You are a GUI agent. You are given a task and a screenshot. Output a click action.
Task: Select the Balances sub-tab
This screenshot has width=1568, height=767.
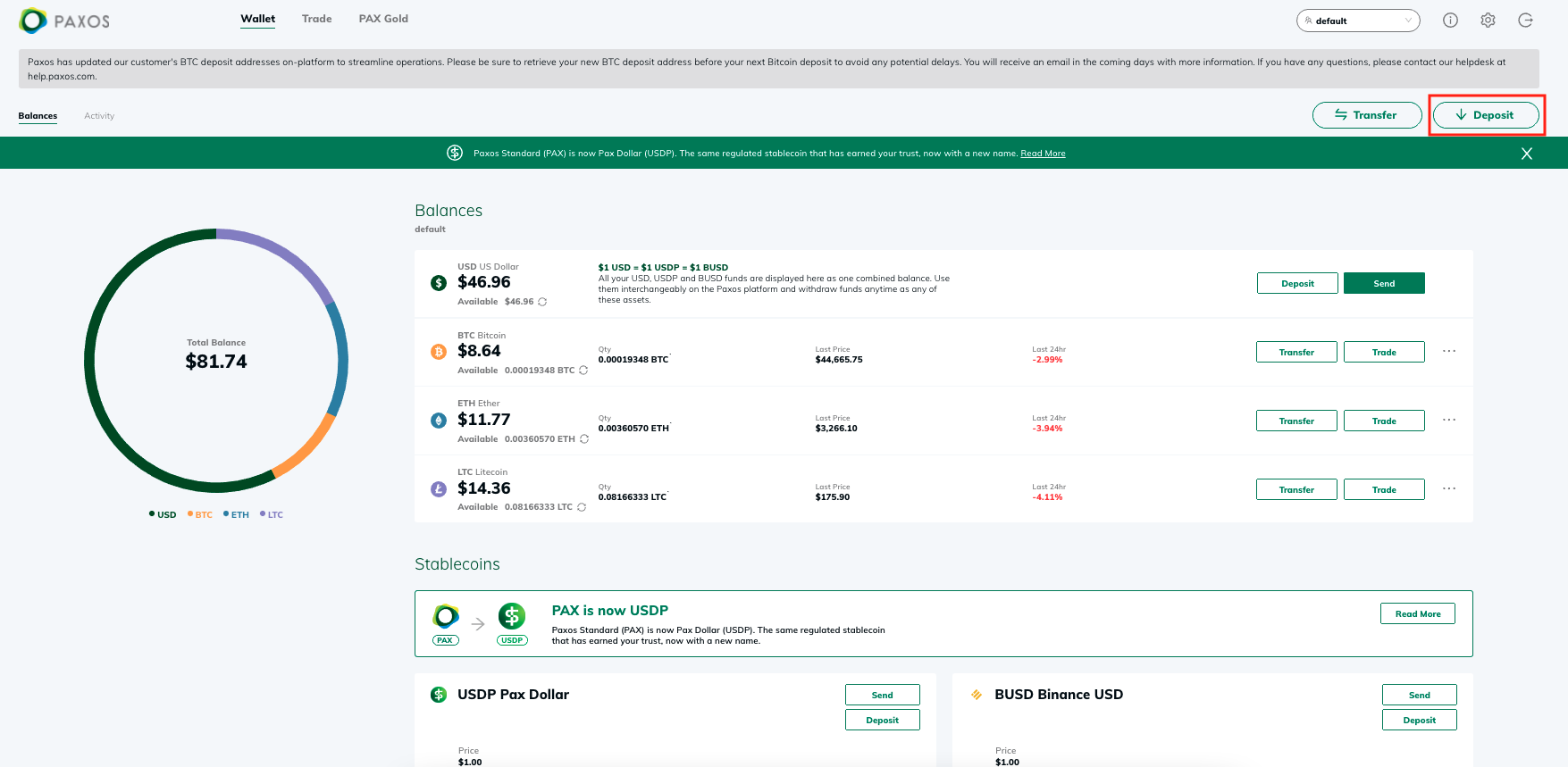(x=38, y=116)
